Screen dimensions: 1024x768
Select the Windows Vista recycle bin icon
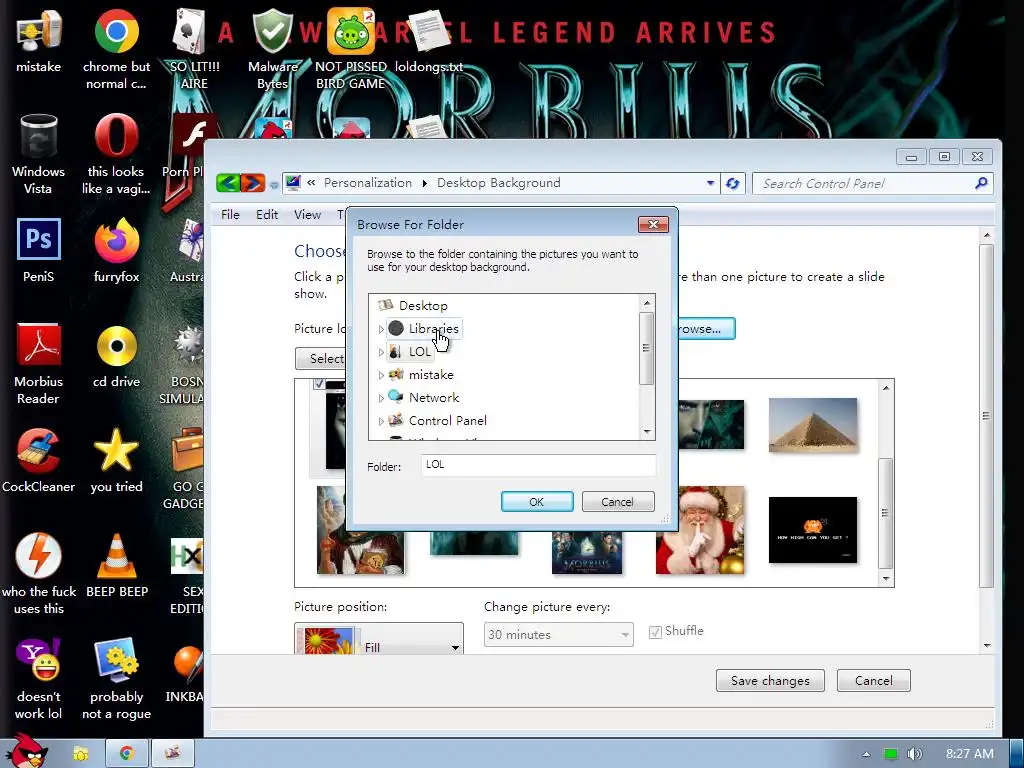39,154
